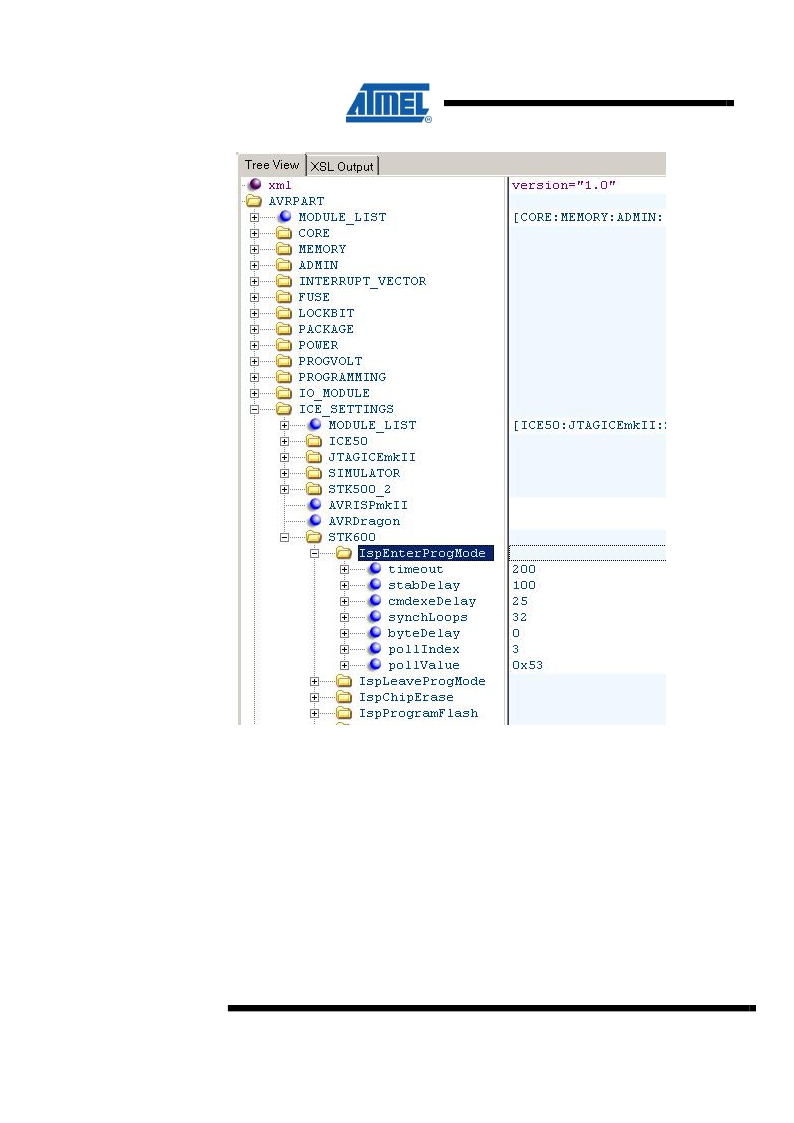Collapse the ICE_SETTINGS node

tap(254, 410)
